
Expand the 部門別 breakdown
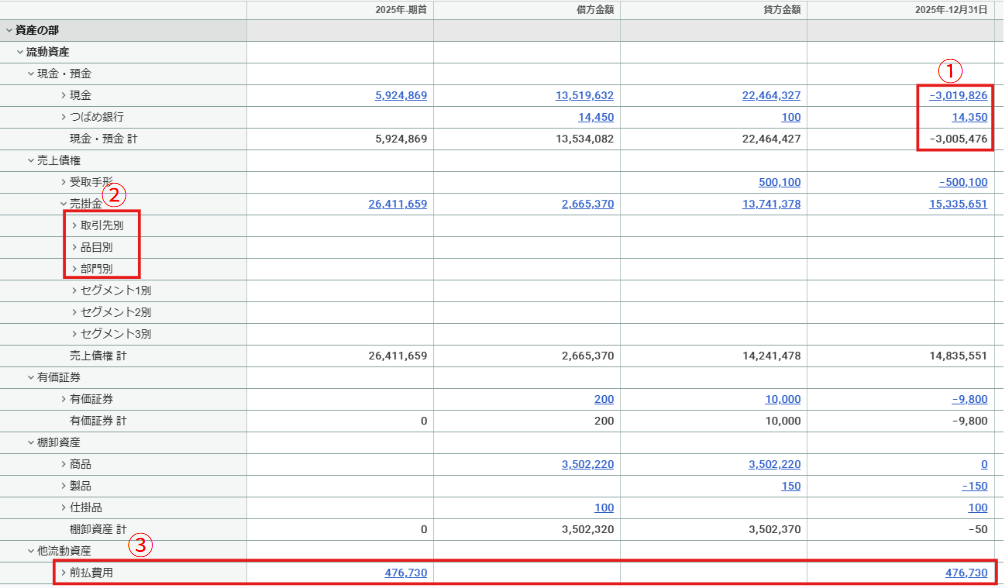click(x=74, y=269)
